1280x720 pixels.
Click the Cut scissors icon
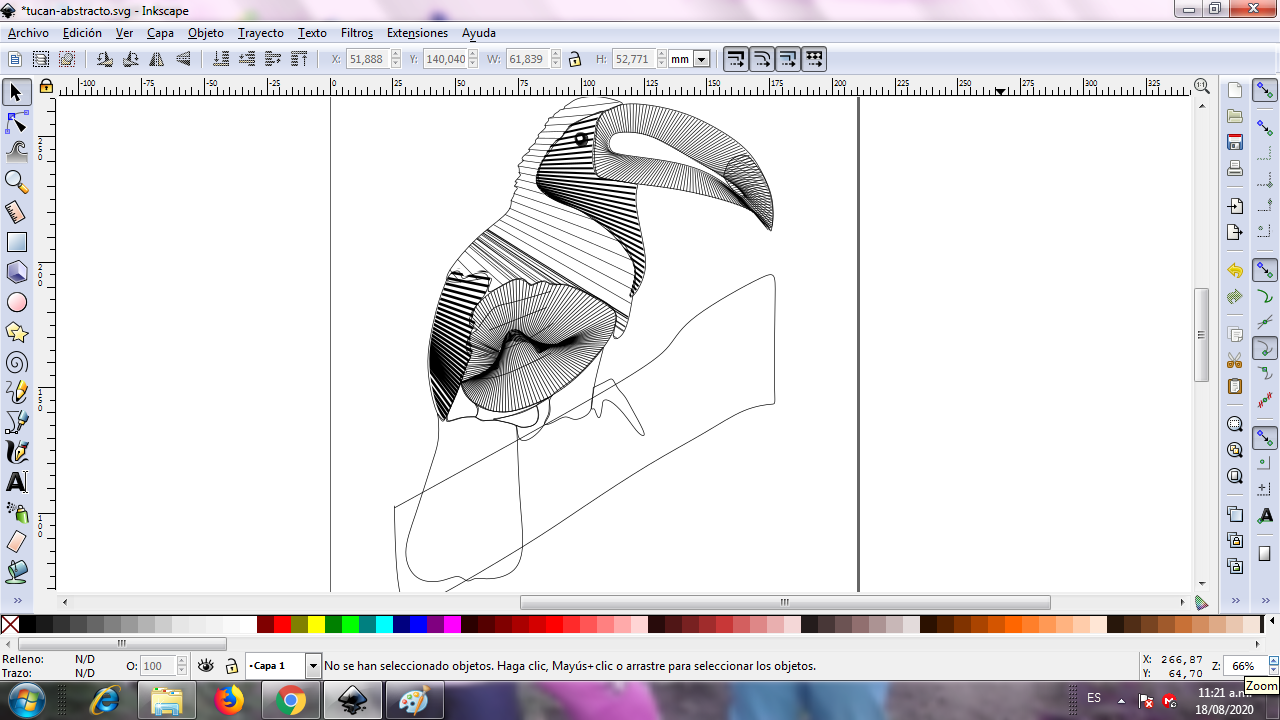(x=1235, y=360)
